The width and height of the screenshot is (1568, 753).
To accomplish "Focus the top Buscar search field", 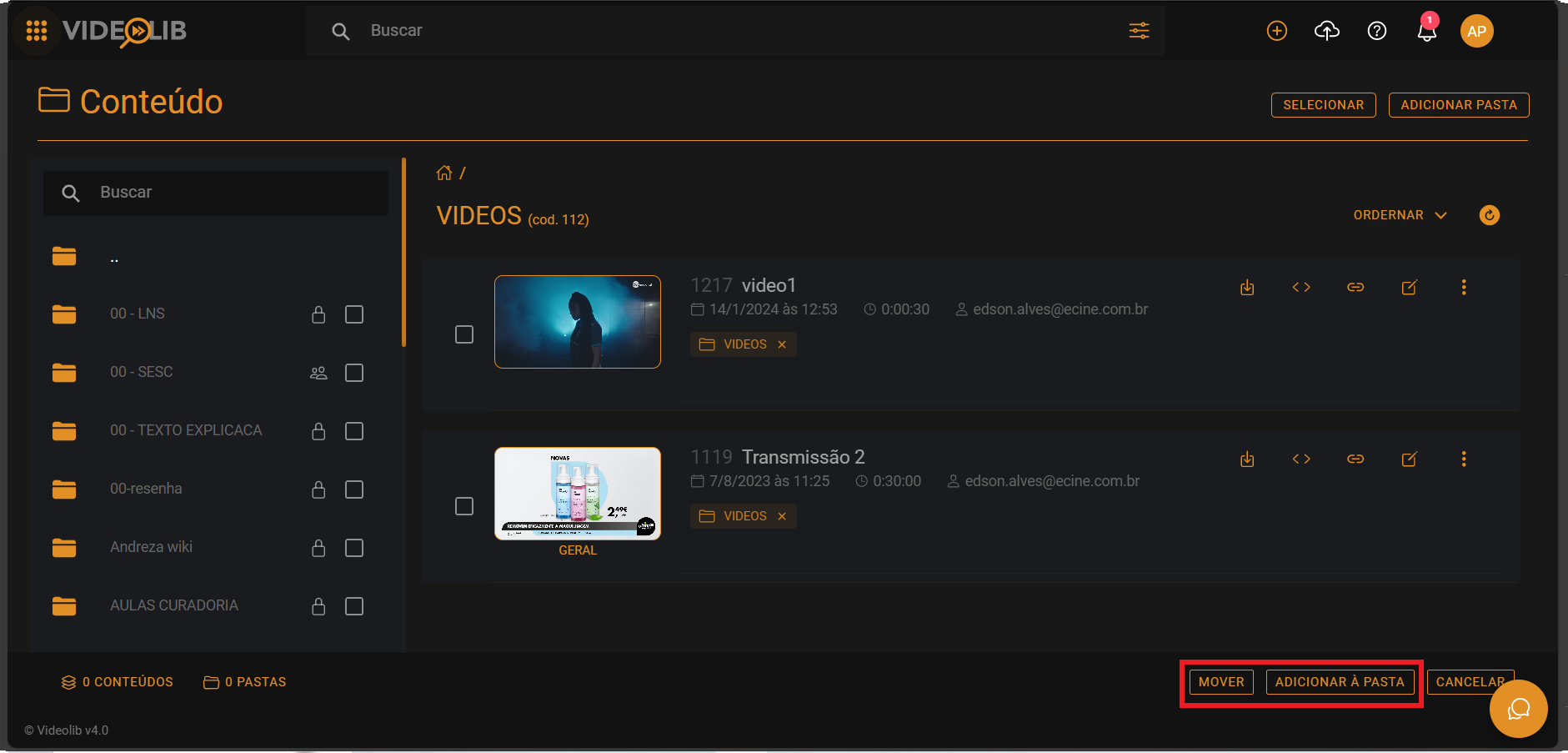I will (736, 31).
